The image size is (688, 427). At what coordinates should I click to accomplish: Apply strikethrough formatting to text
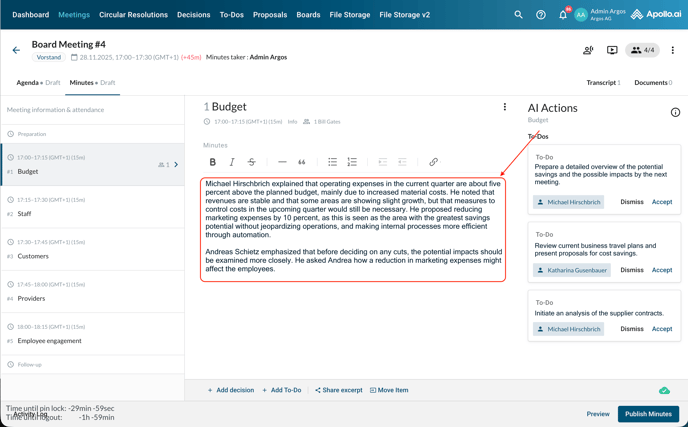coord(252,162)
